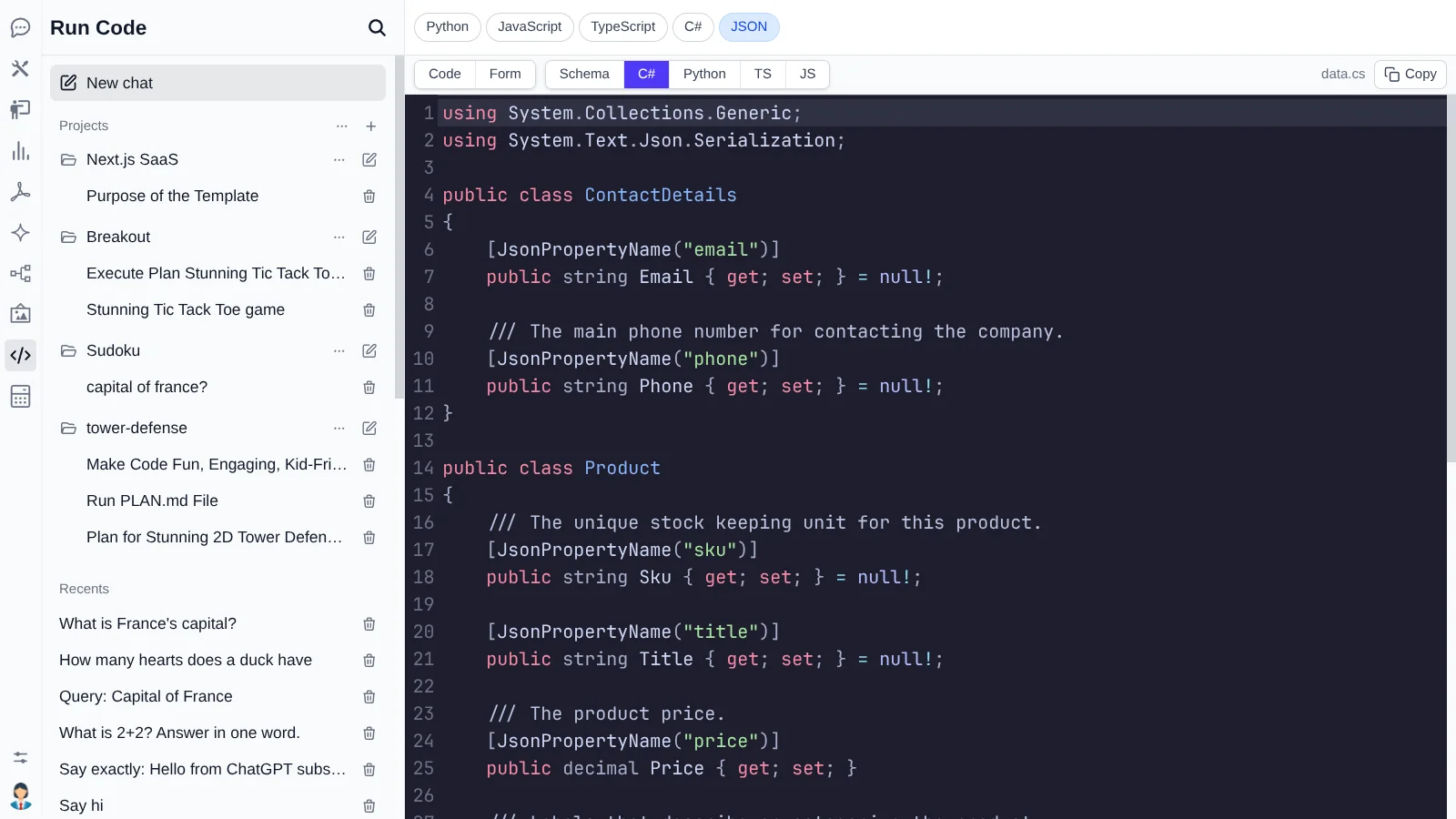Open the Projects section more options menu
Screen dimensions: 1456x819
click(342, 126)
